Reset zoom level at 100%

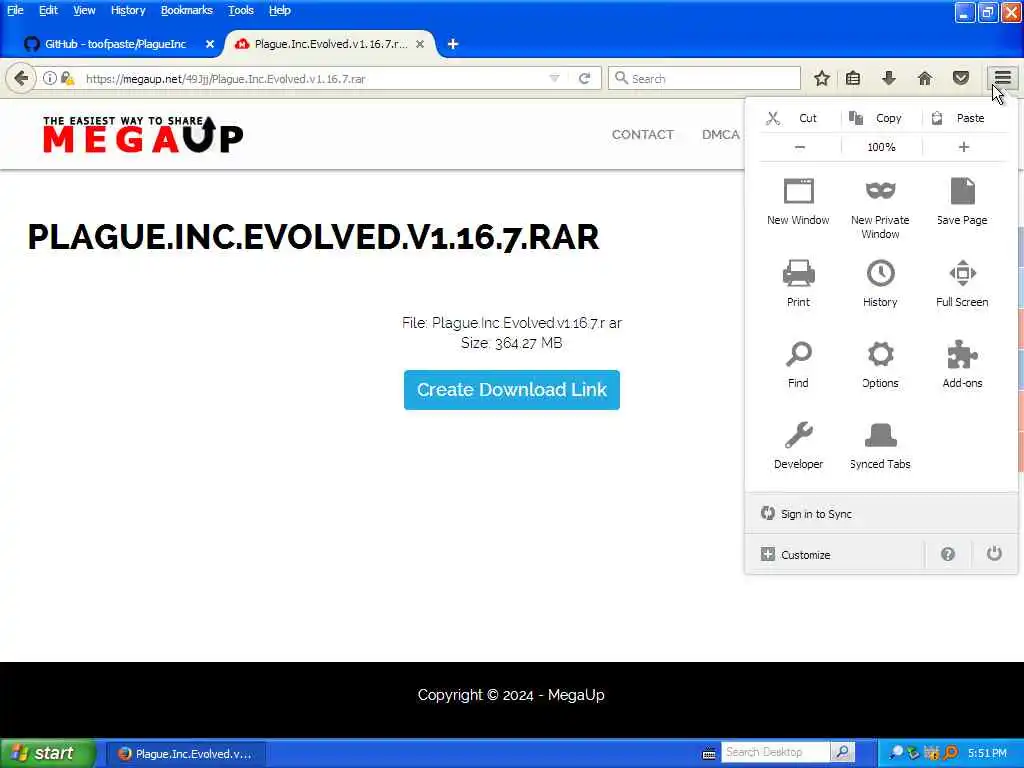pyautogui.click(x=881, y=147)
